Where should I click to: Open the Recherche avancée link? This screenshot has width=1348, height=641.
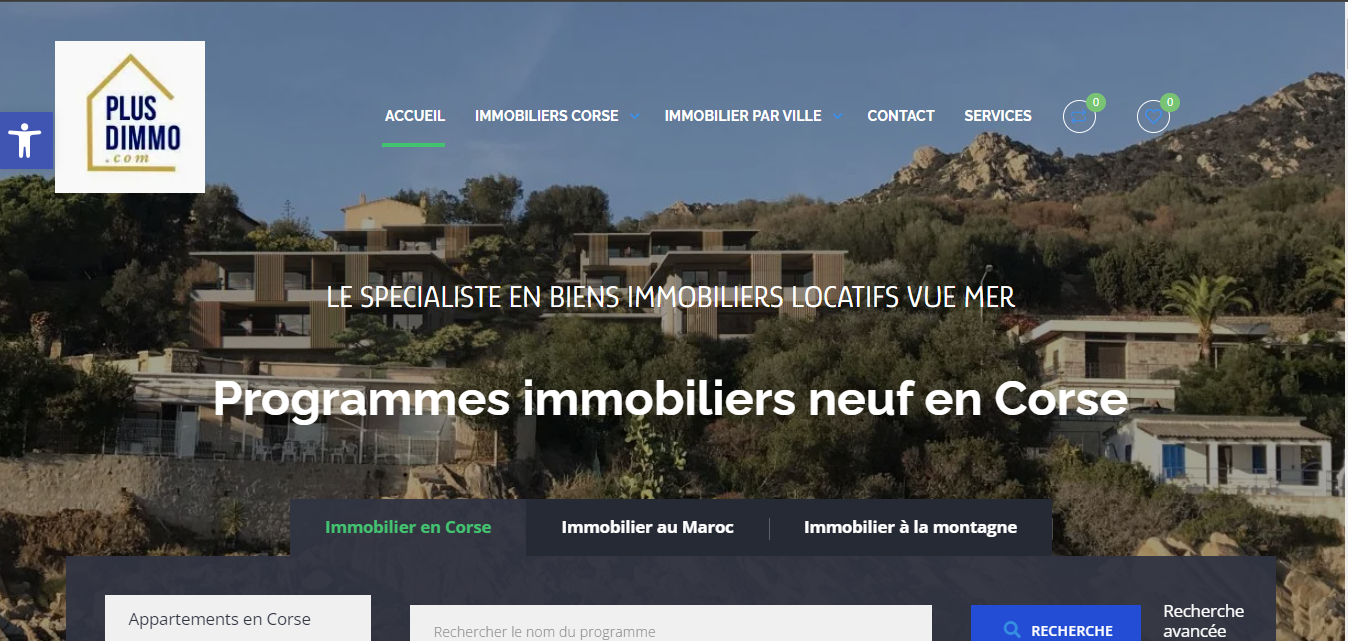(x=1204, y=620)
